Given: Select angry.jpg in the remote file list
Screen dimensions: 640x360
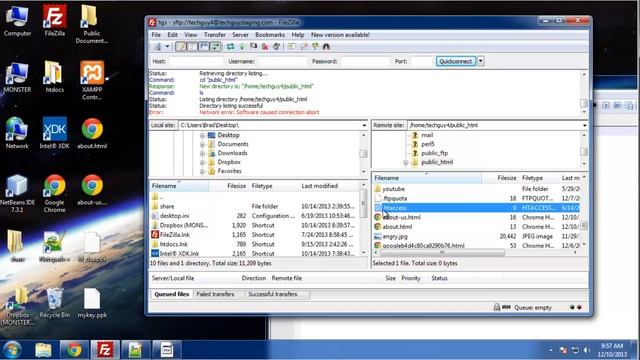Looking at the screenshot, I should [x=395, y=236].
